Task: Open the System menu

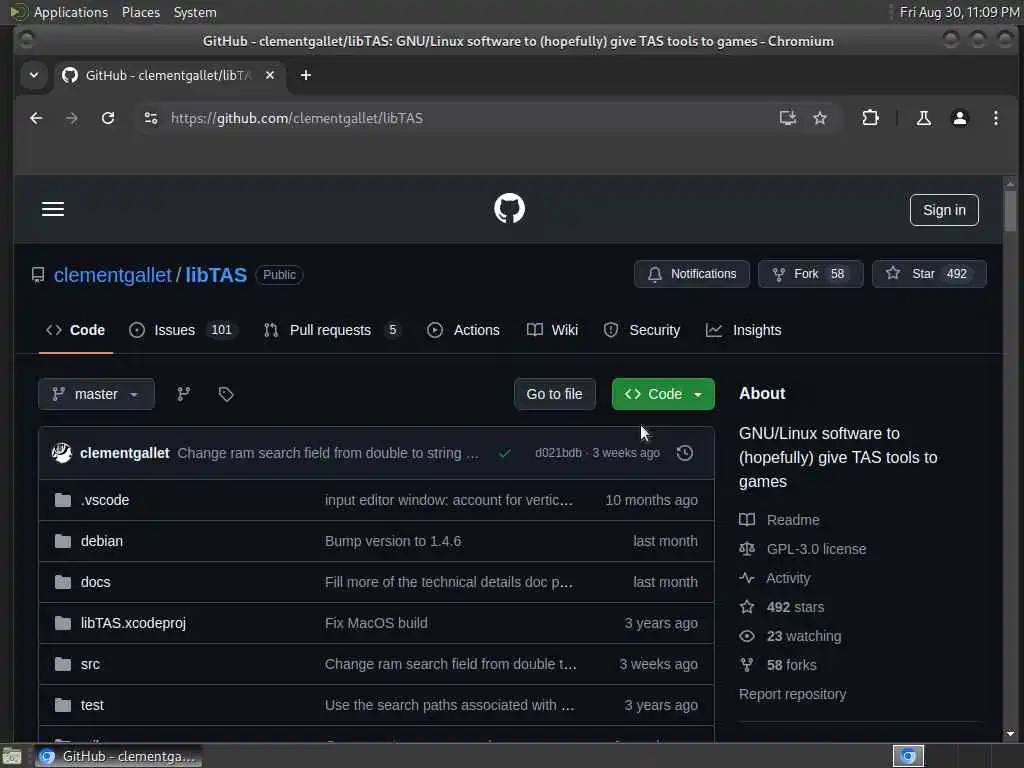Action: 195,12
